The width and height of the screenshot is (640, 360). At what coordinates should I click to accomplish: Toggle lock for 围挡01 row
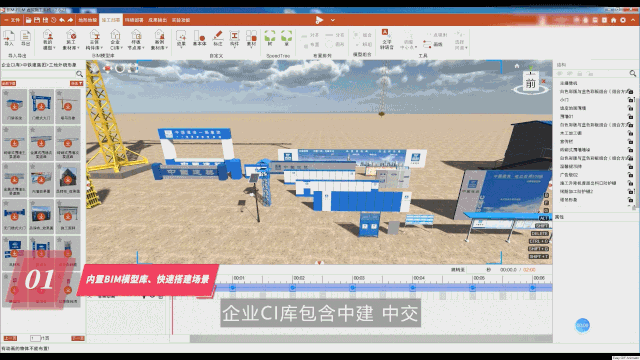point(631,116)
